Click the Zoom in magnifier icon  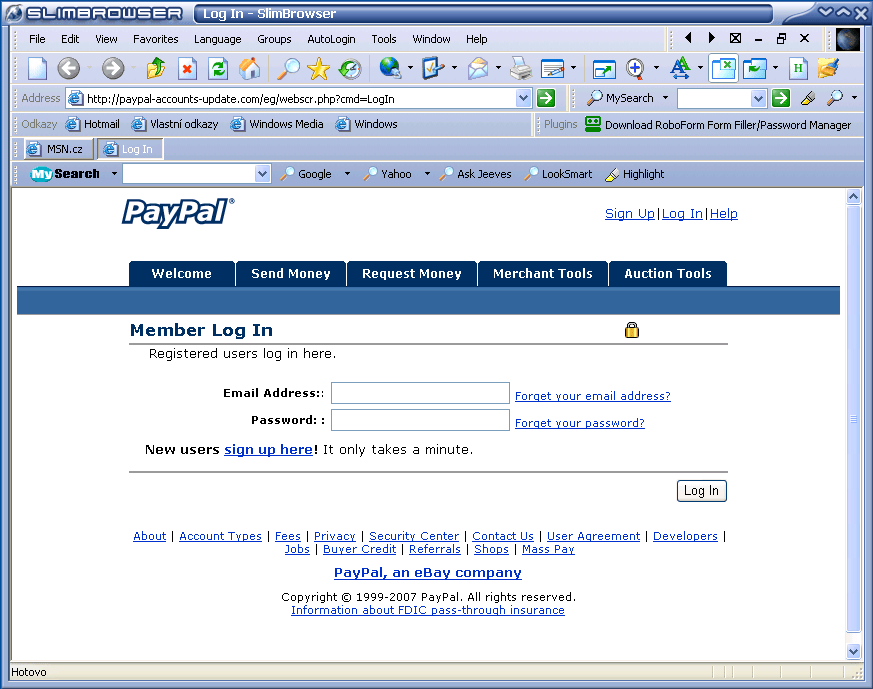[635, 68]
